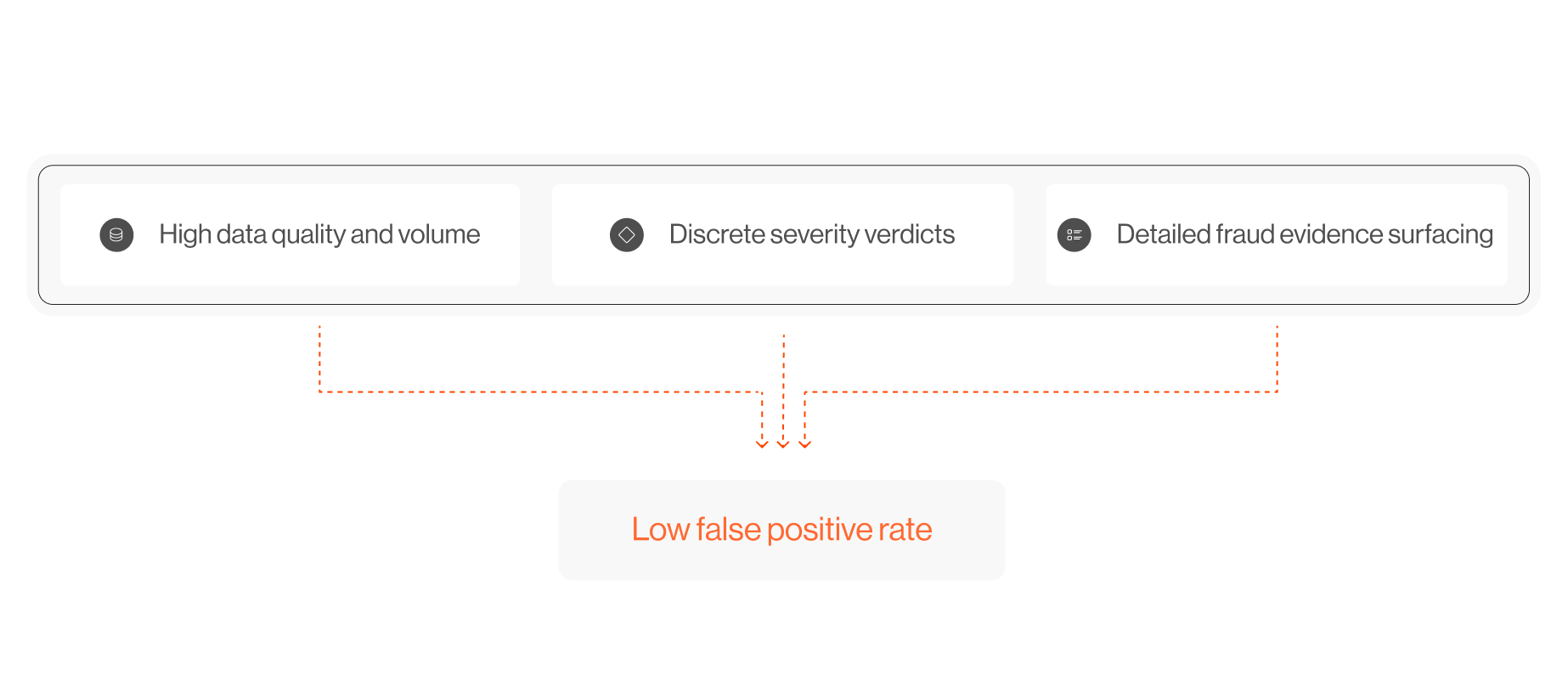Click the right orange arrowhead
Viewport: 1568px width, 681px height.
[x=805, y=443]
